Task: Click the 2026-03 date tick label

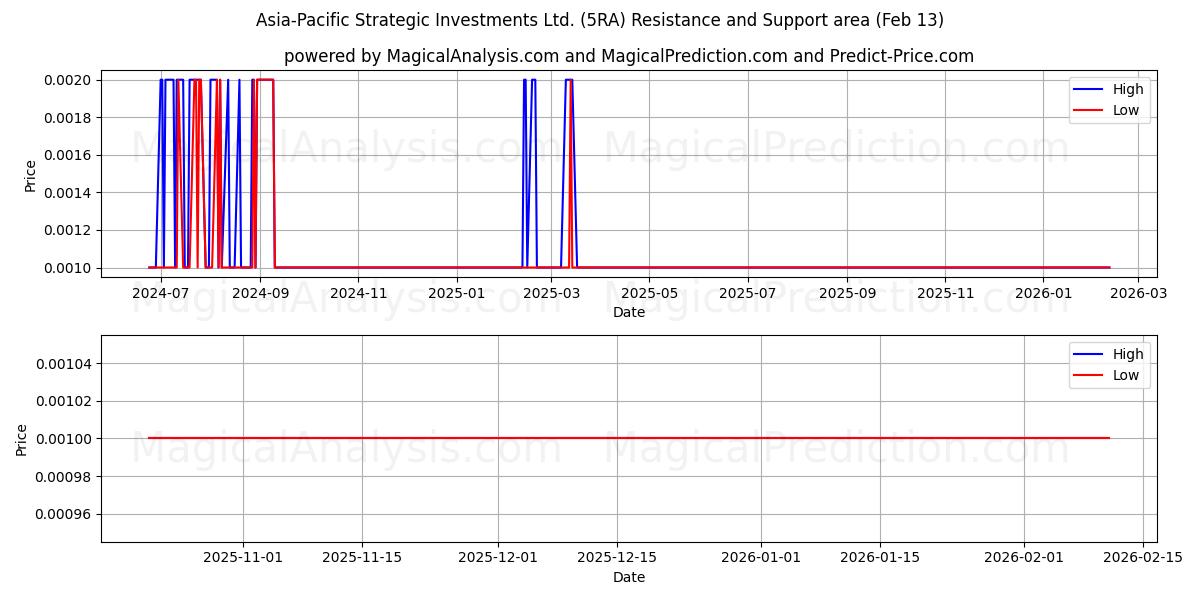Action: tap(1138, 294)
